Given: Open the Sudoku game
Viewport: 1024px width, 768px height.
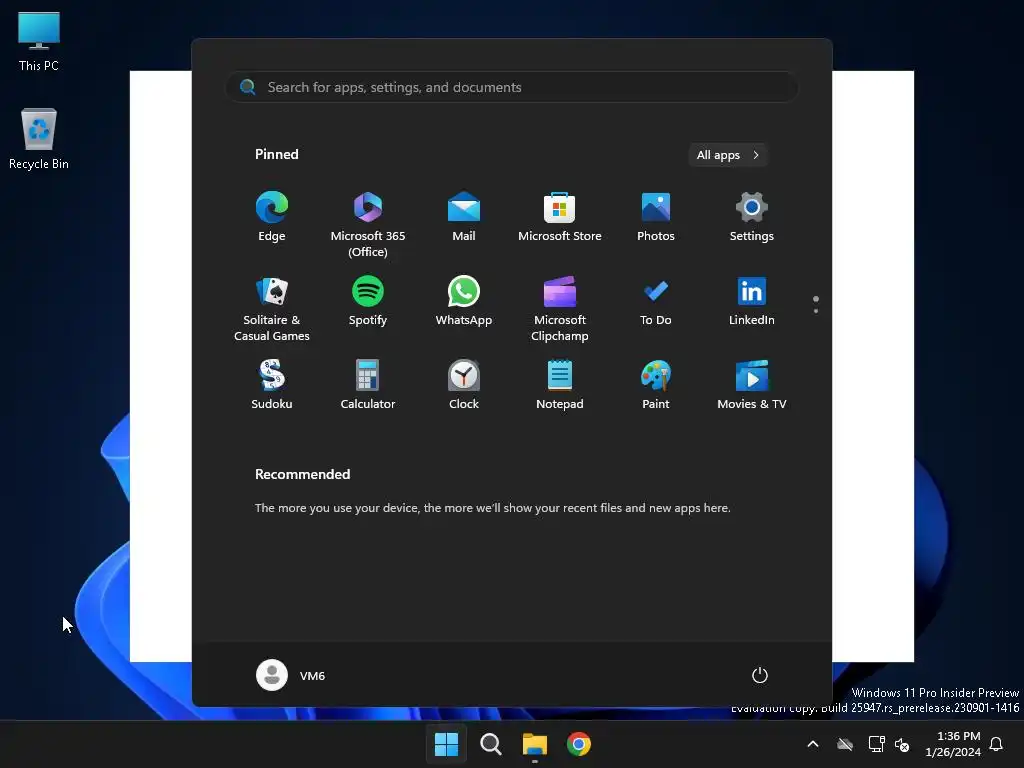Looking at the screenshot, I should pos(272,385).
